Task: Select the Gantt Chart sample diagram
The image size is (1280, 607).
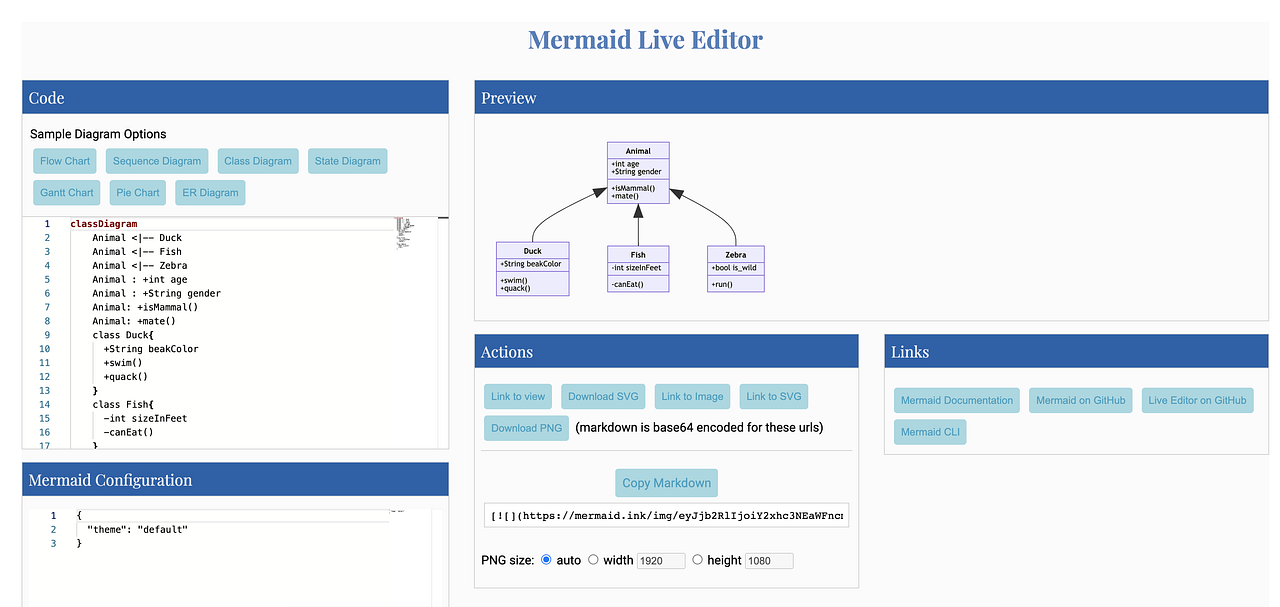Action: click(x=66, y=192)
